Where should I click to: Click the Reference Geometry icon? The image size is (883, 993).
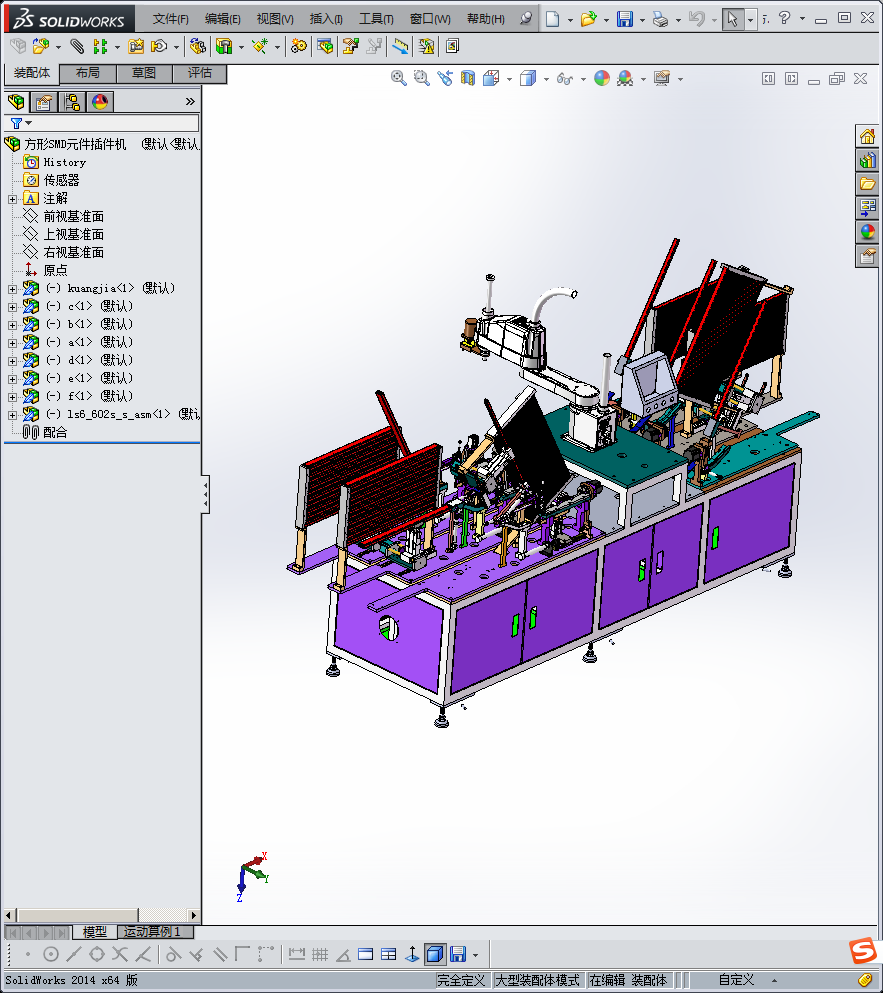(260, 46)
